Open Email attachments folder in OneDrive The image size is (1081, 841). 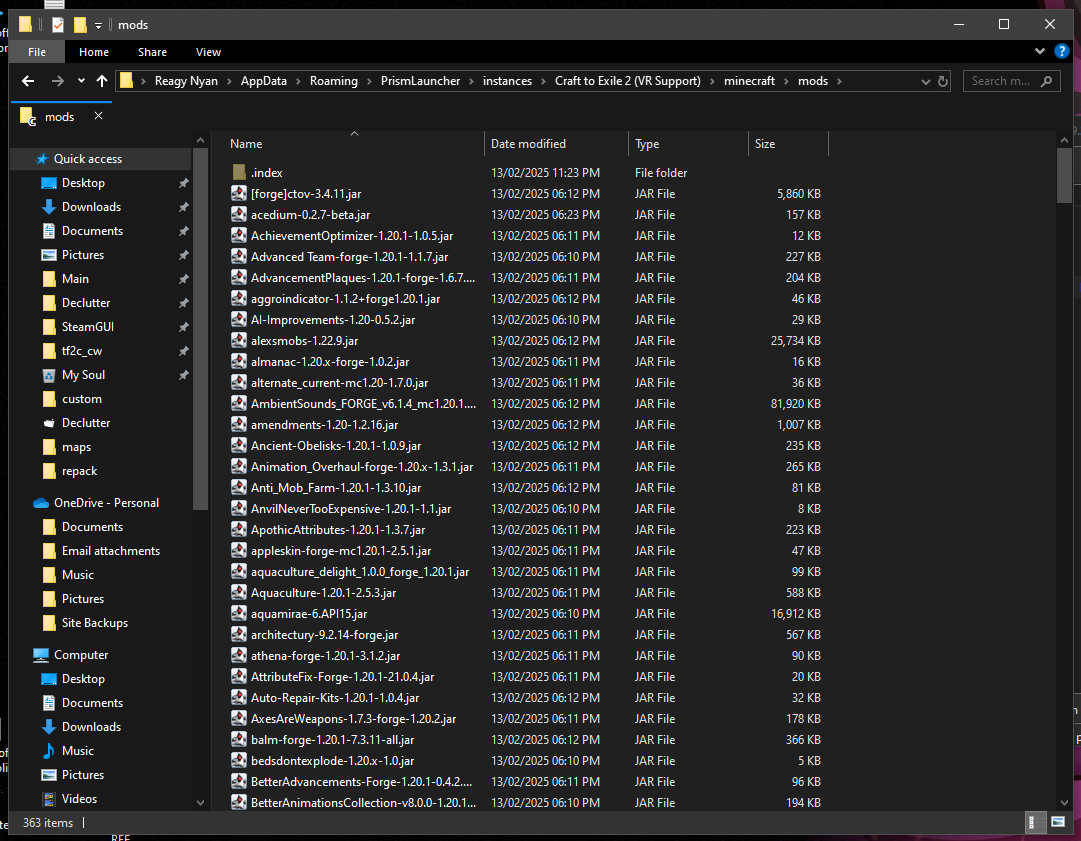(111, 551)
